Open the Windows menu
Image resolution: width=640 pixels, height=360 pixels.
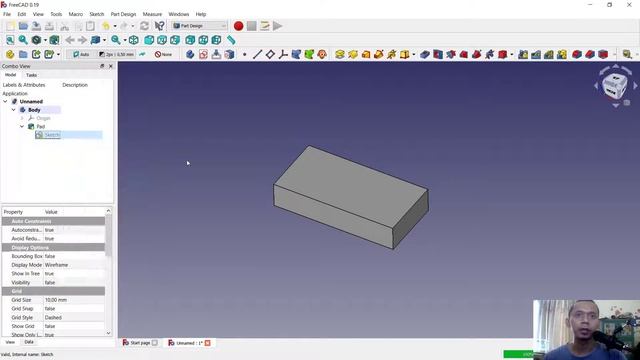(x=179, y=14)
